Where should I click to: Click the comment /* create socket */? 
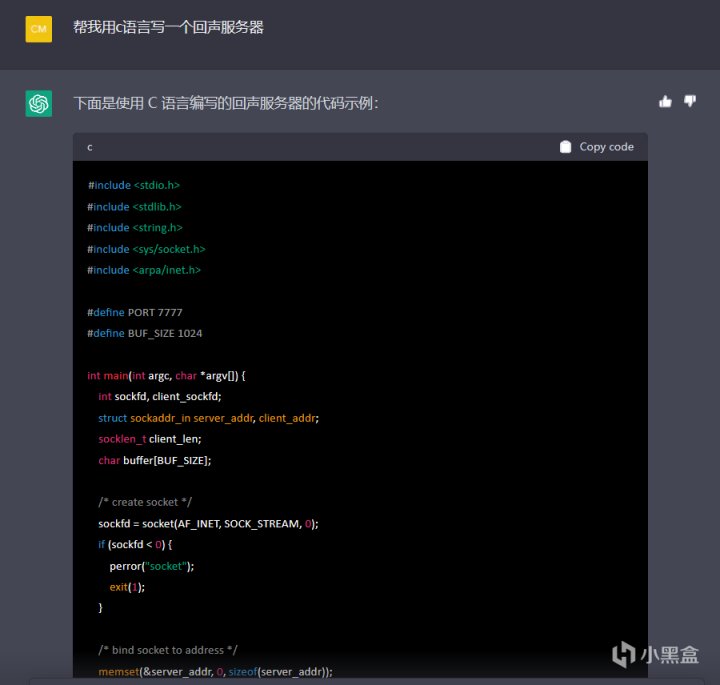click(x=145, y=502)
